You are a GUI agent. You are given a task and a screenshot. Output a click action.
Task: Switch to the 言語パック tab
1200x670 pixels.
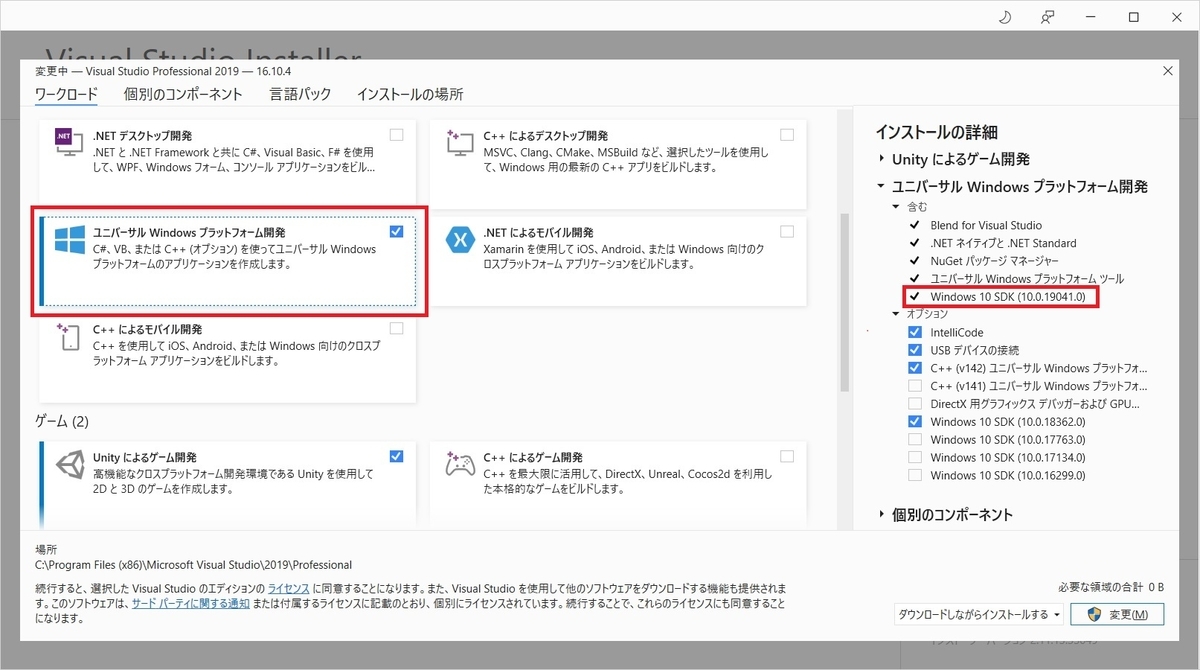click(x=300, y=94)
